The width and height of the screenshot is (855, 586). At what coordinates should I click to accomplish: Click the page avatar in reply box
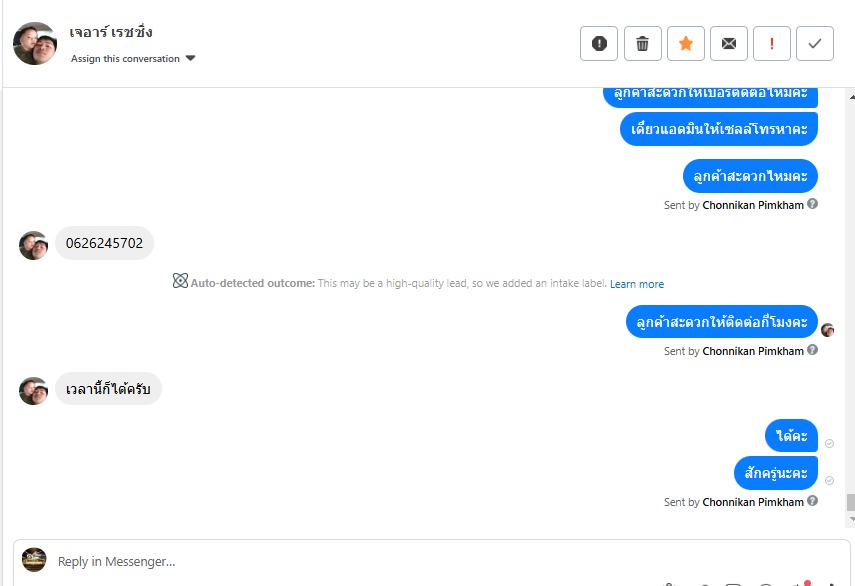[x=34, y=560]
